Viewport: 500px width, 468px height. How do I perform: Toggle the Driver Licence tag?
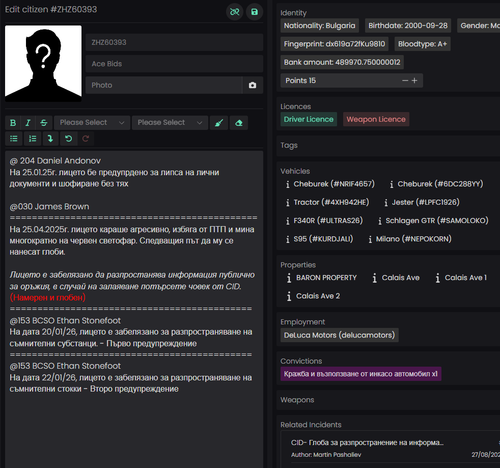(x=309, y=119)
